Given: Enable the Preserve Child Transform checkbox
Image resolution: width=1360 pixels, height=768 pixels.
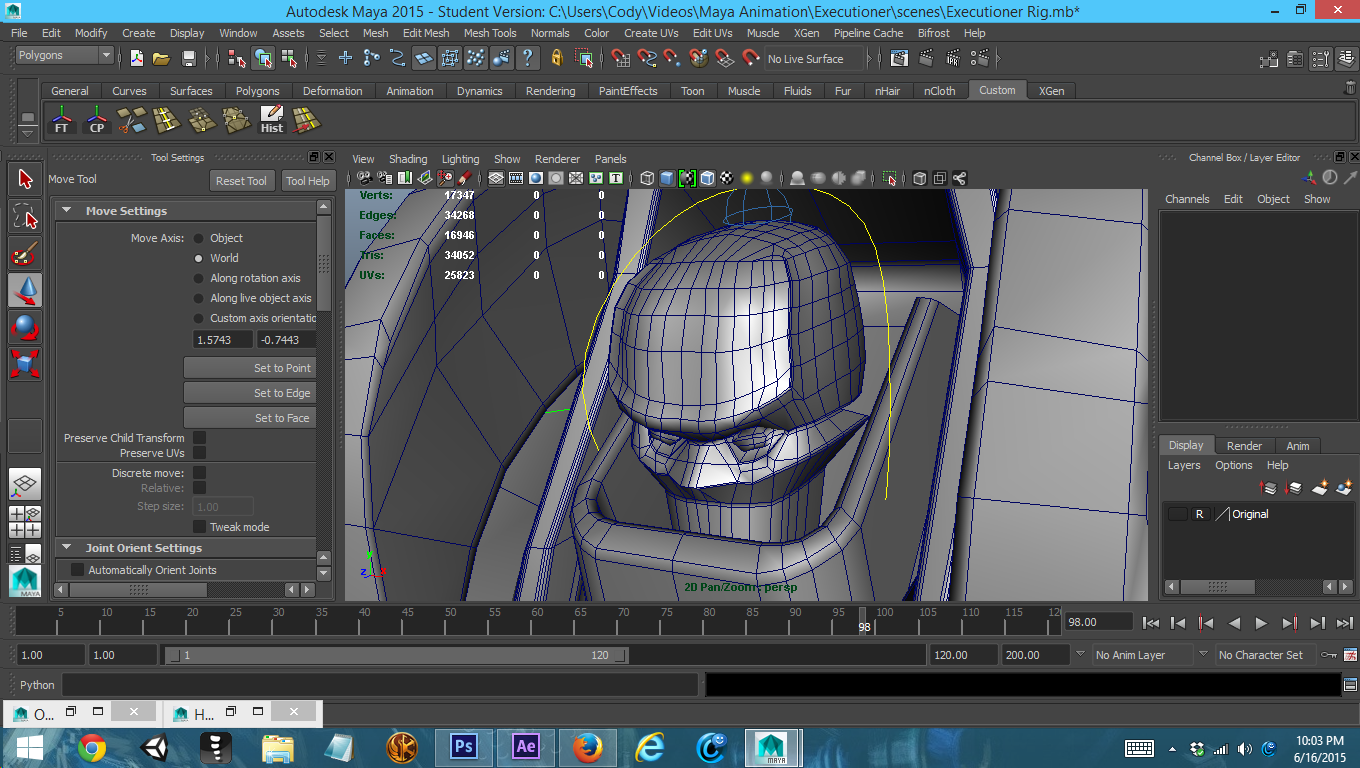Looking at the screenshot, I should point(200,438).
